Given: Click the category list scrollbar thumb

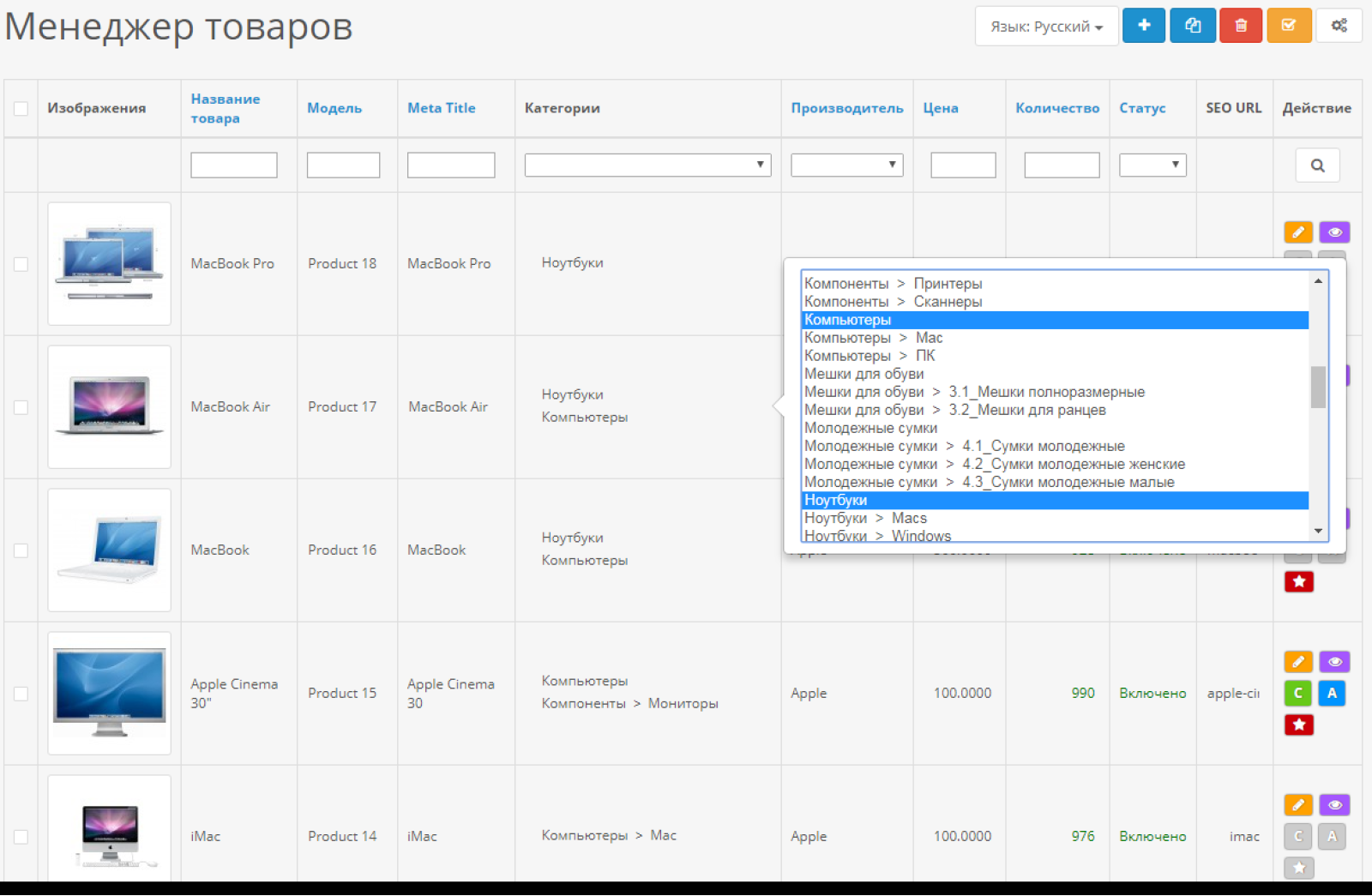Looking at the screenshot, I should 1318,387.
